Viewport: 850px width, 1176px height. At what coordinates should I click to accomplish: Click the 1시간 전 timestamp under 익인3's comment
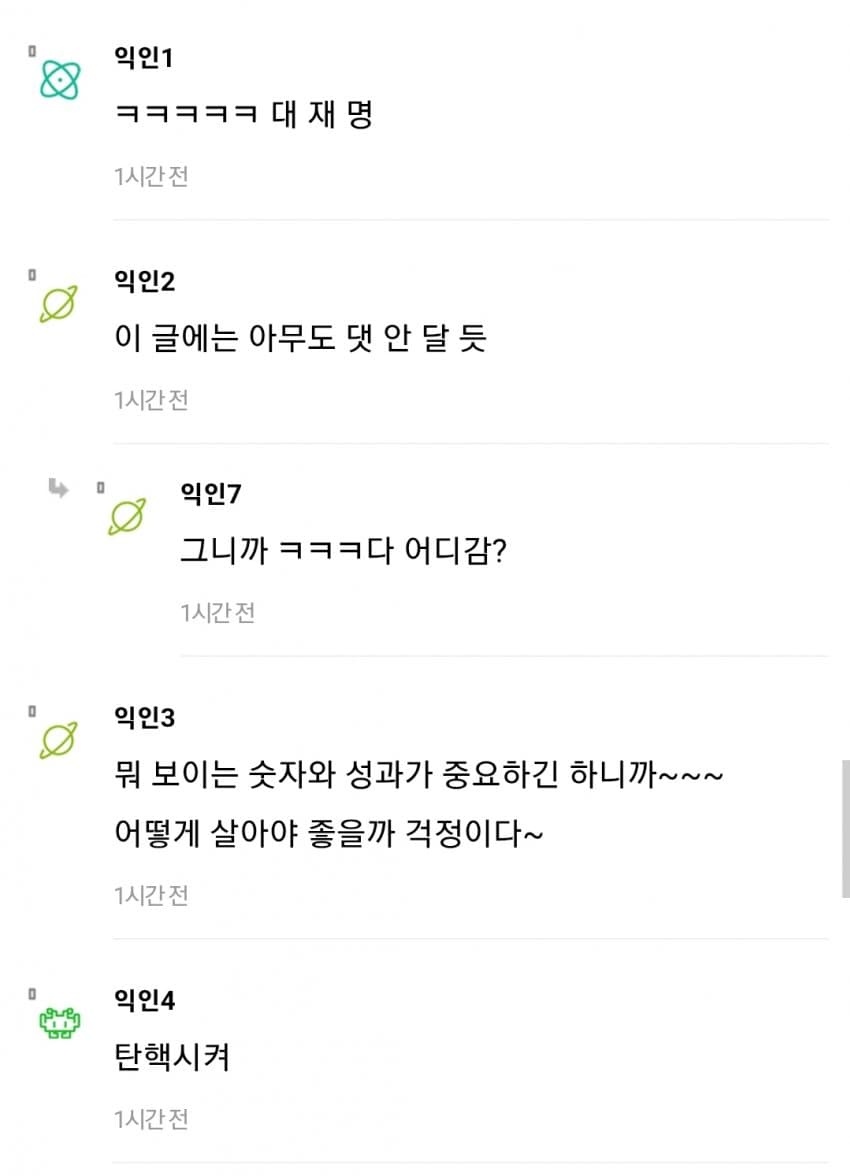click(151, 895)
